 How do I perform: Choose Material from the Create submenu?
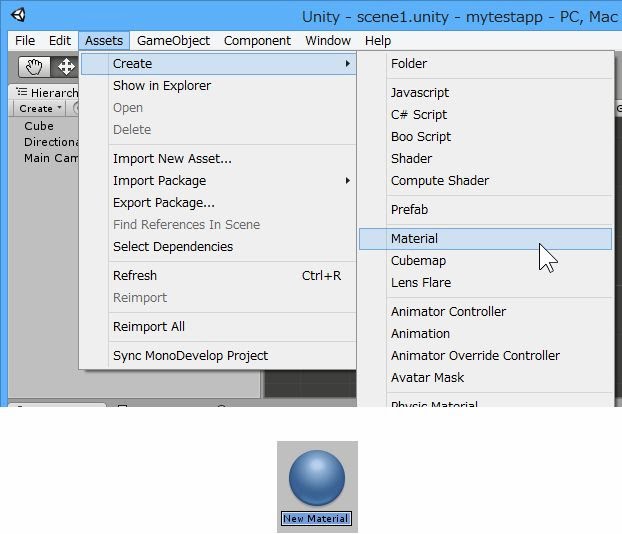[414, 239]
